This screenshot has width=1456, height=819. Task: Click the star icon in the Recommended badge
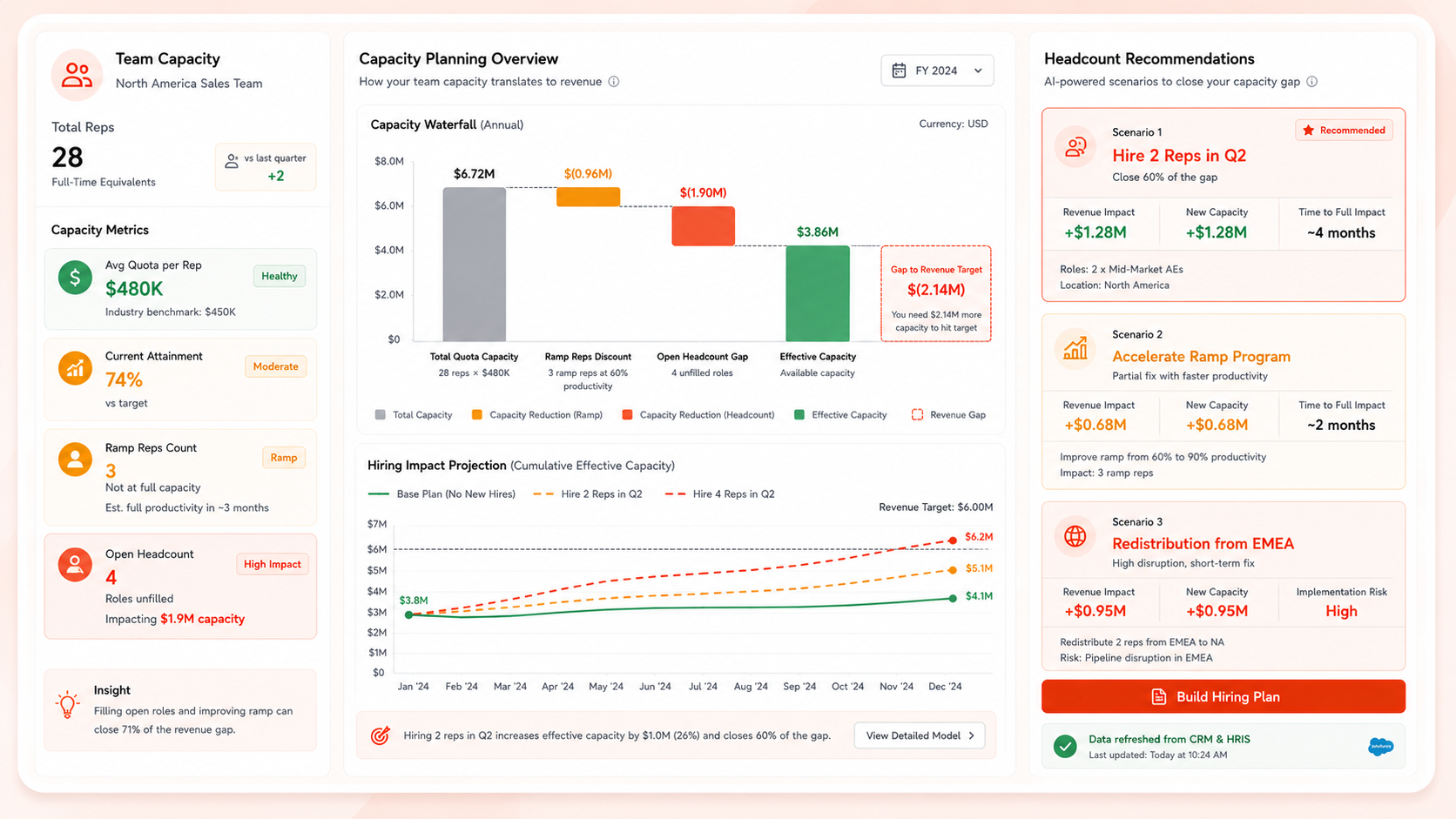[x=1308, y=131]
